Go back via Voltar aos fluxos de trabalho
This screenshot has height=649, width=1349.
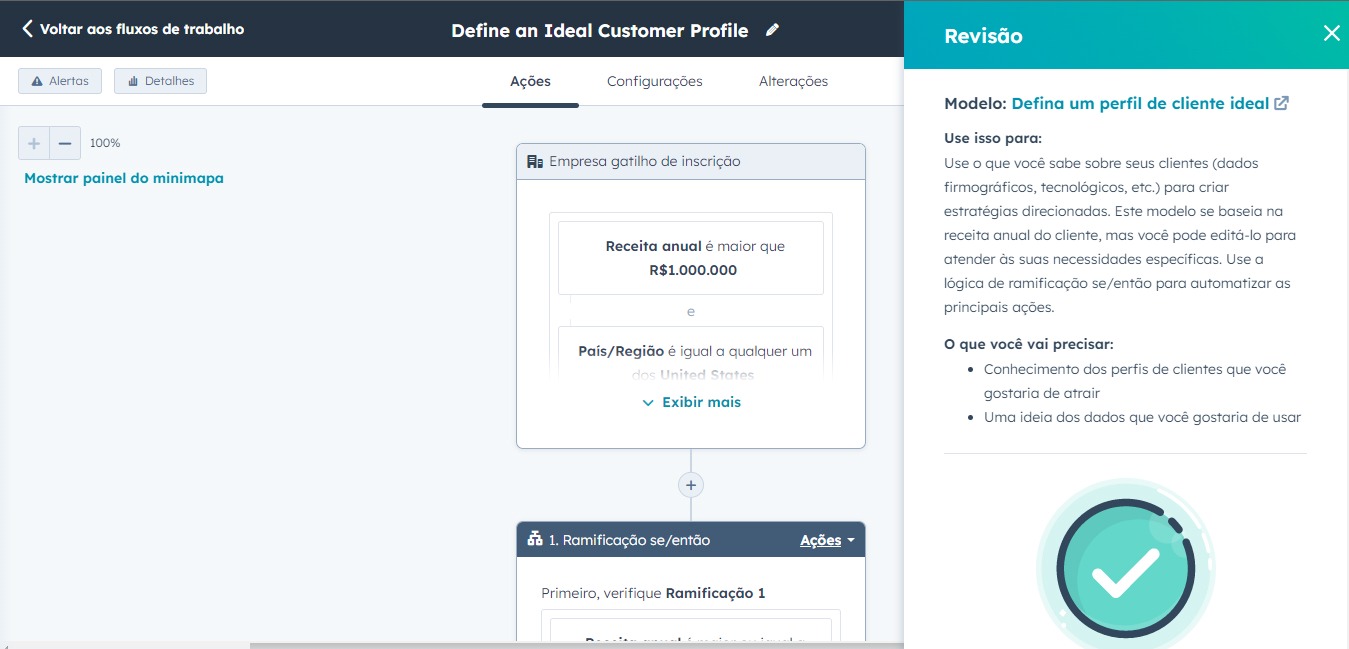(x=133, y=29)
